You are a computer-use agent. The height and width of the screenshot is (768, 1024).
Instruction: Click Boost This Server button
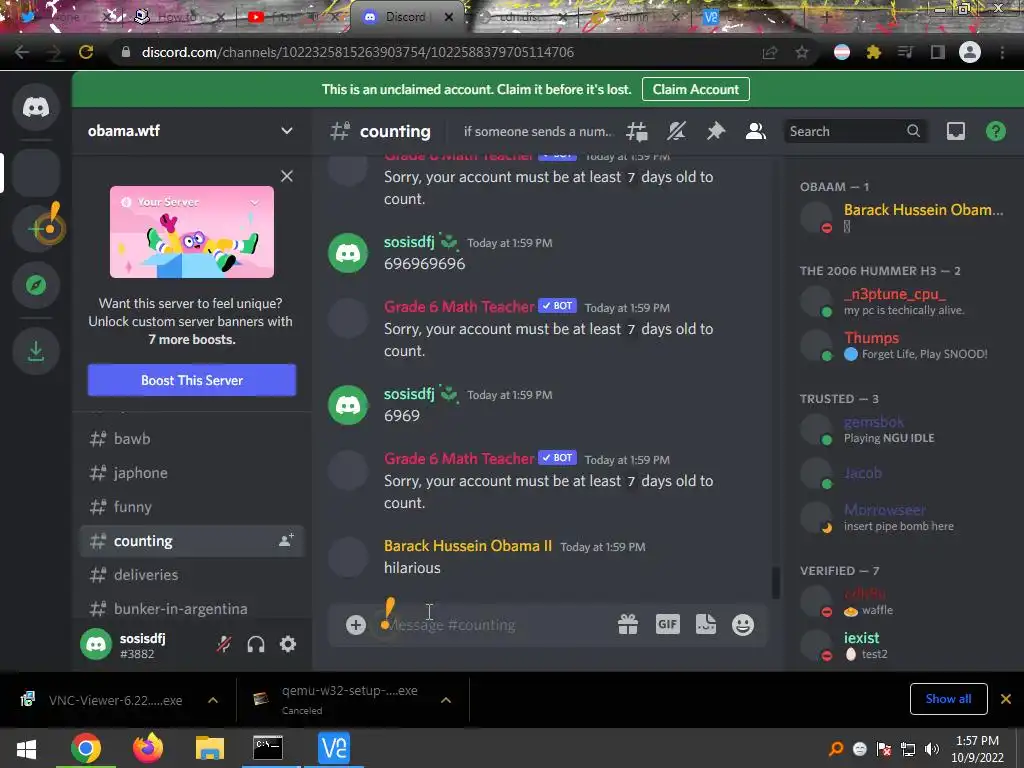(x=192, y=380)
